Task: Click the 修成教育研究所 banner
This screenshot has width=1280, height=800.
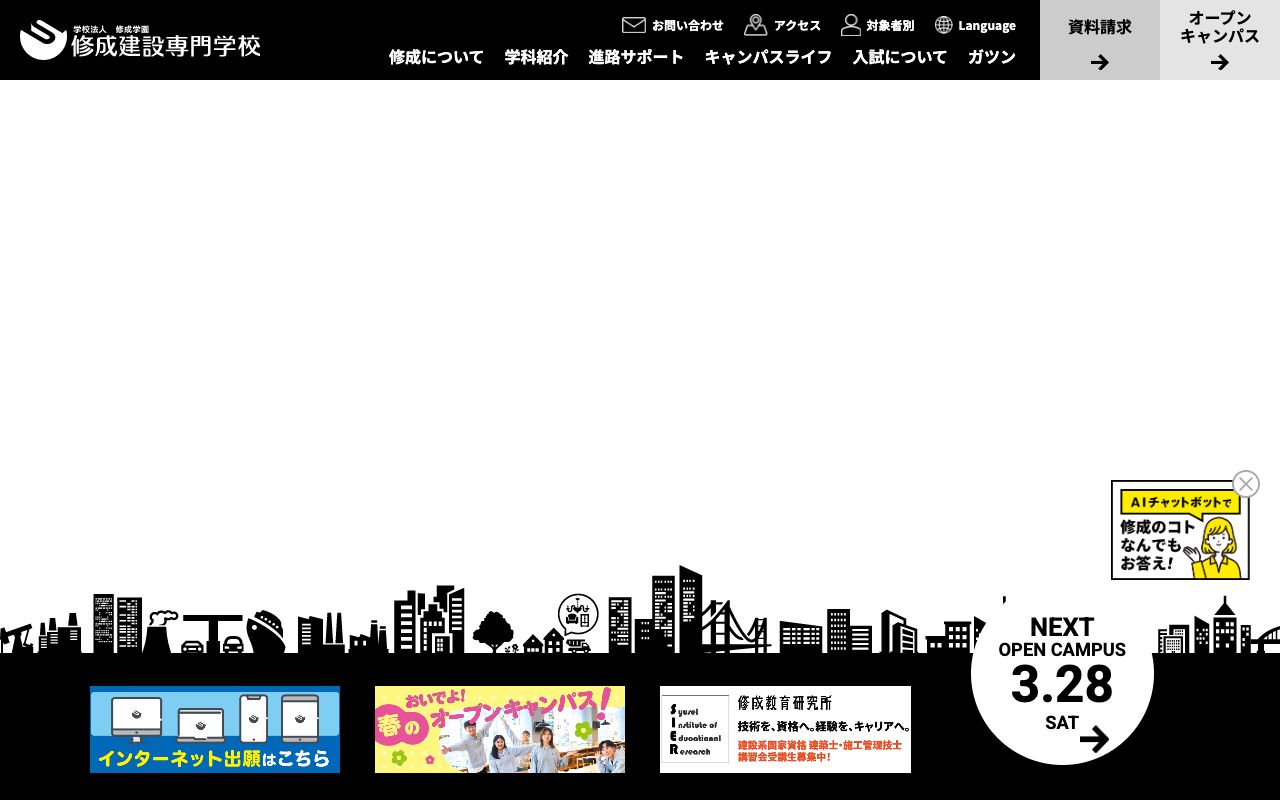Action: (x=784, y=729)
